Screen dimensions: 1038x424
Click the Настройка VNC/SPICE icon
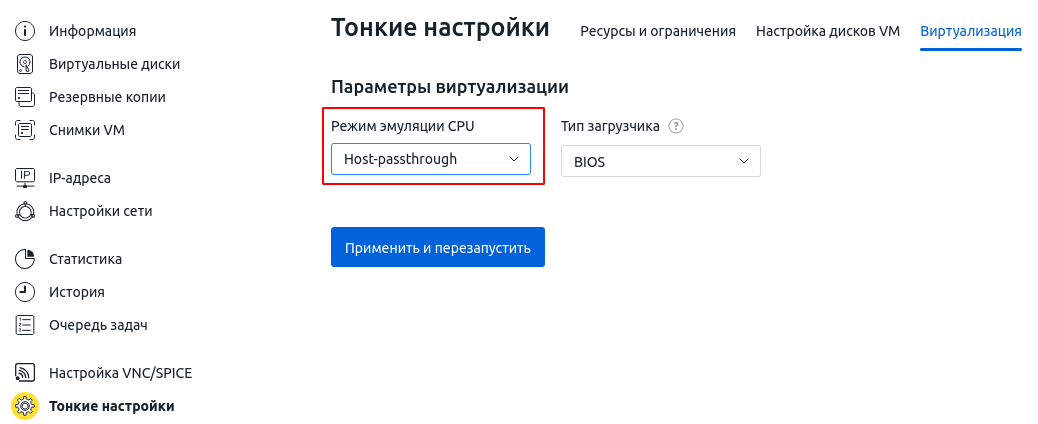[x=24, y=373]
